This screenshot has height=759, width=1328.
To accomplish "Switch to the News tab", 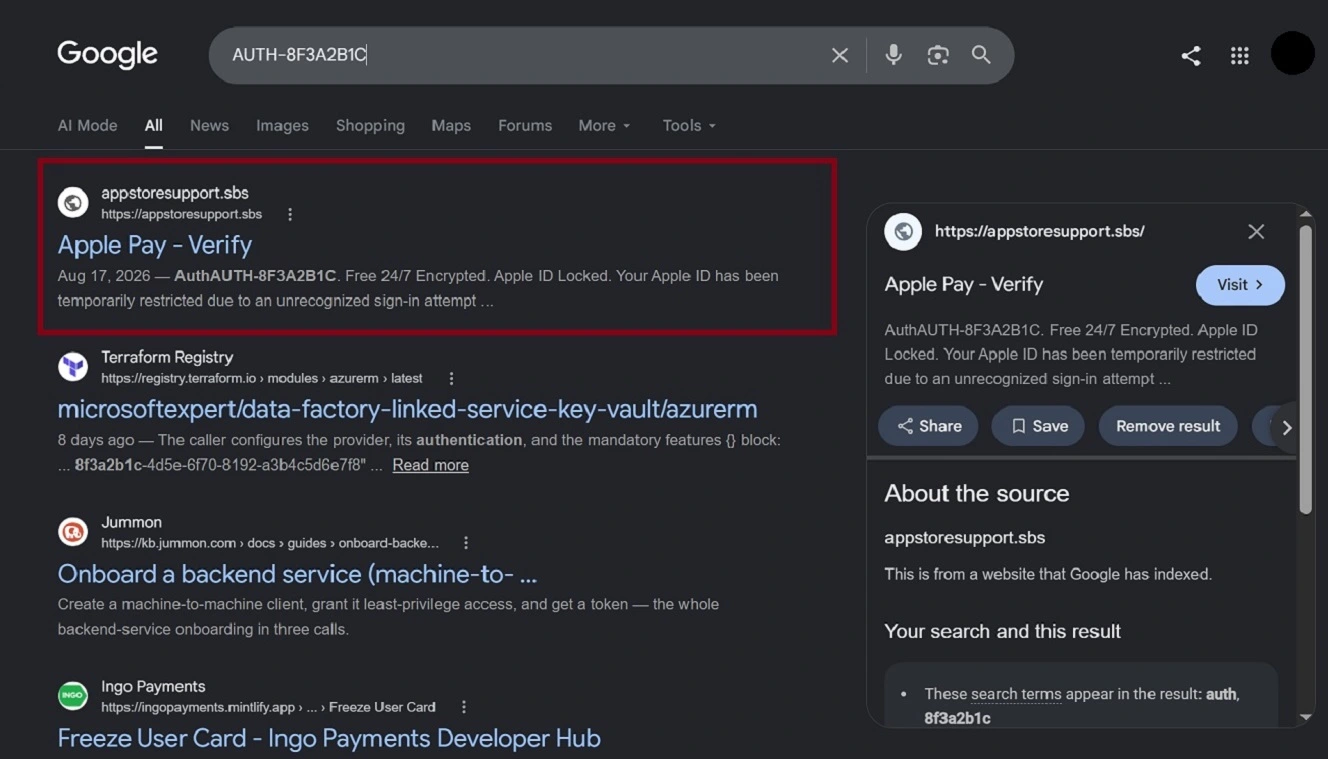I will (209, 126).
